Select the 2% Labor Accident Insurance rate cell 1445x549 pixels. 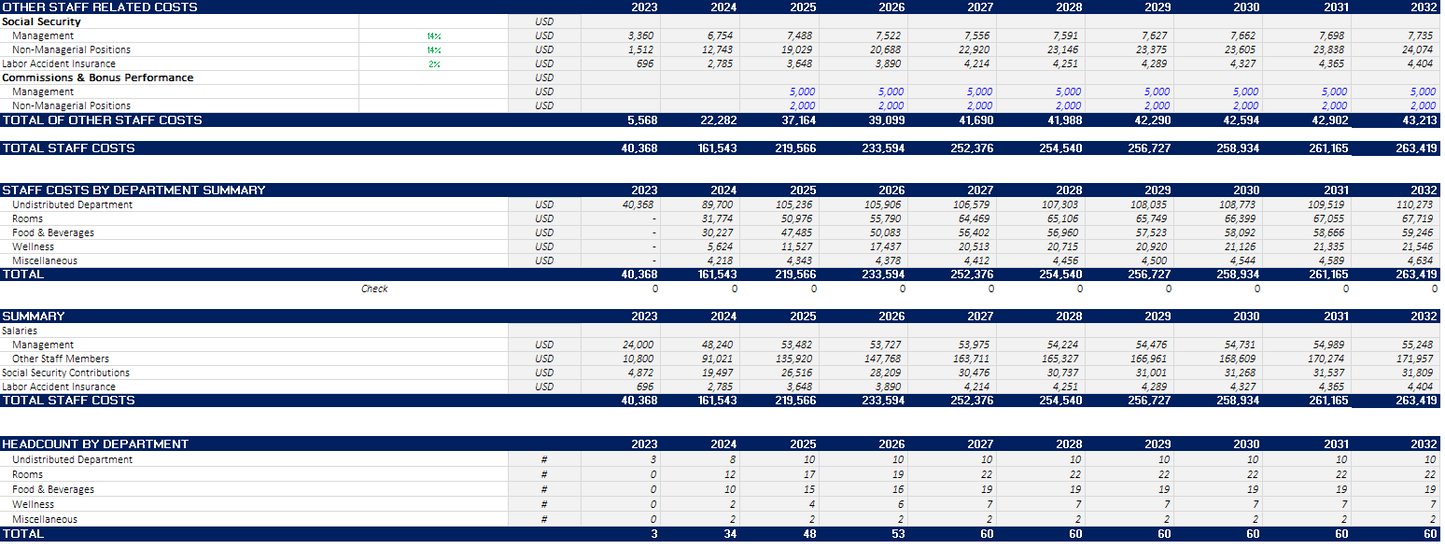(434, 64)
